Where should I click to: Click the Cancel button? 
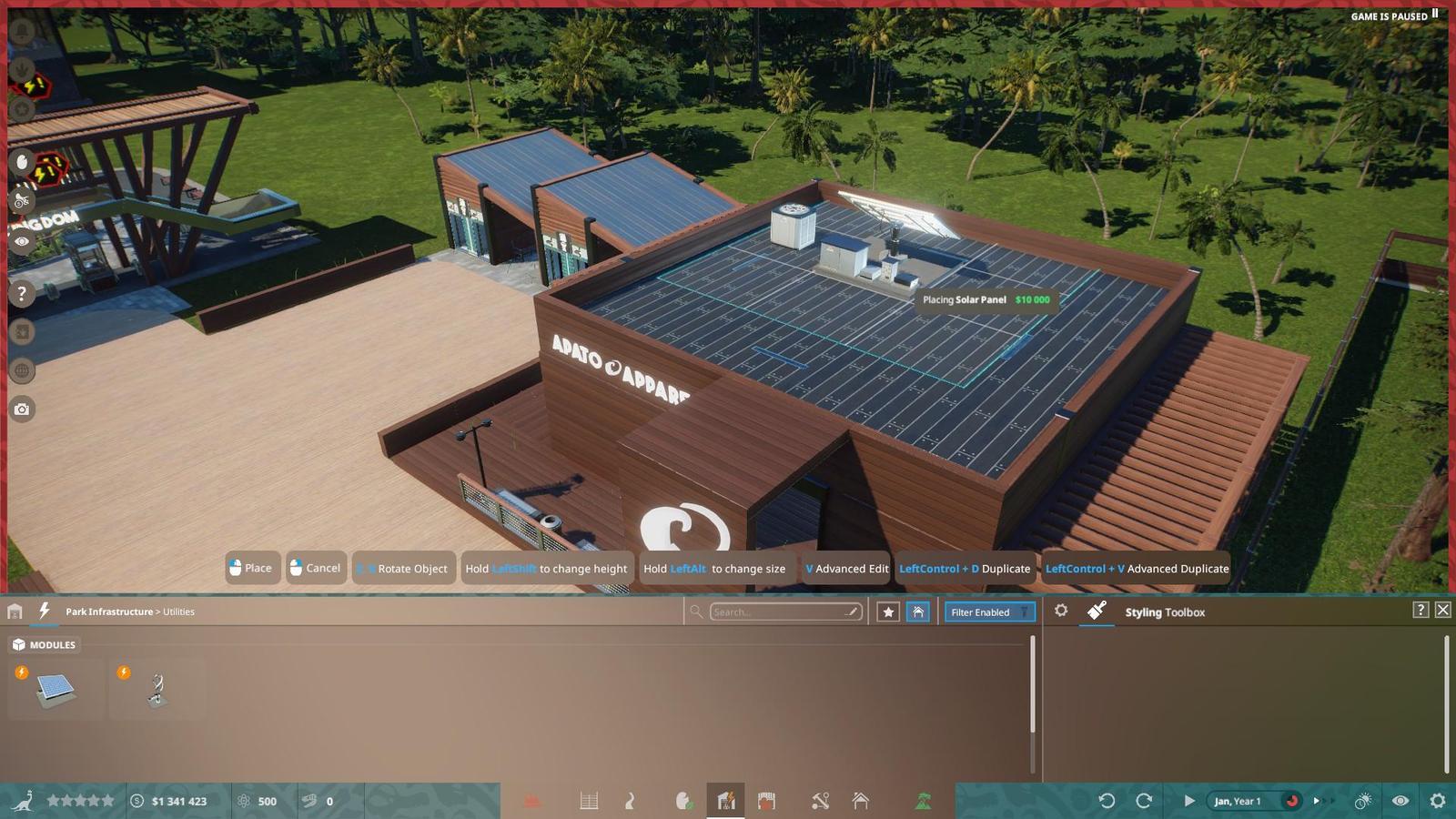pyautogui.click(x=316, y=568)
